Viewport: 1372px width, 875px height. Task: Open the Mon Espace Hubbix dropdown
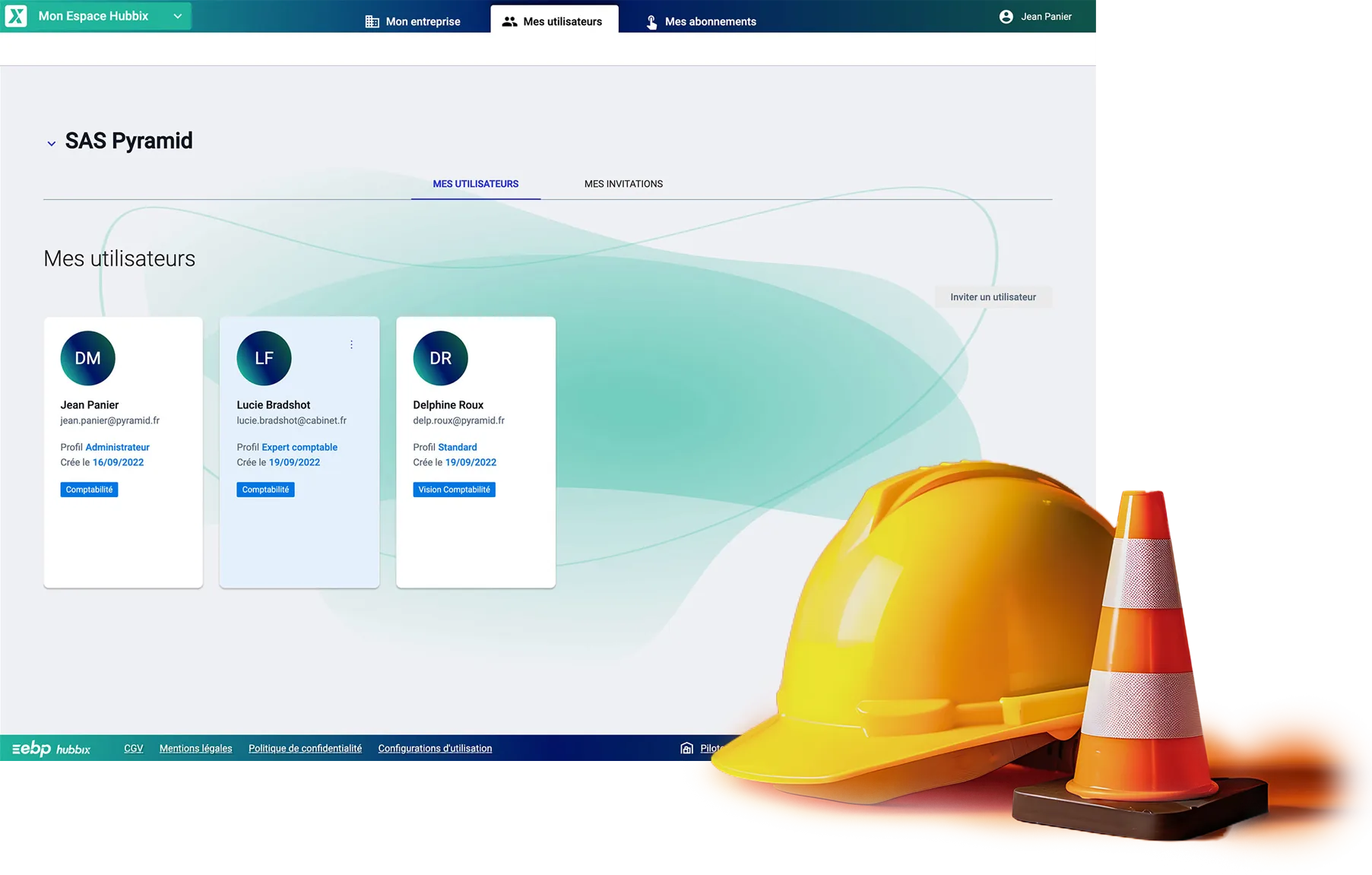point(178,15)
